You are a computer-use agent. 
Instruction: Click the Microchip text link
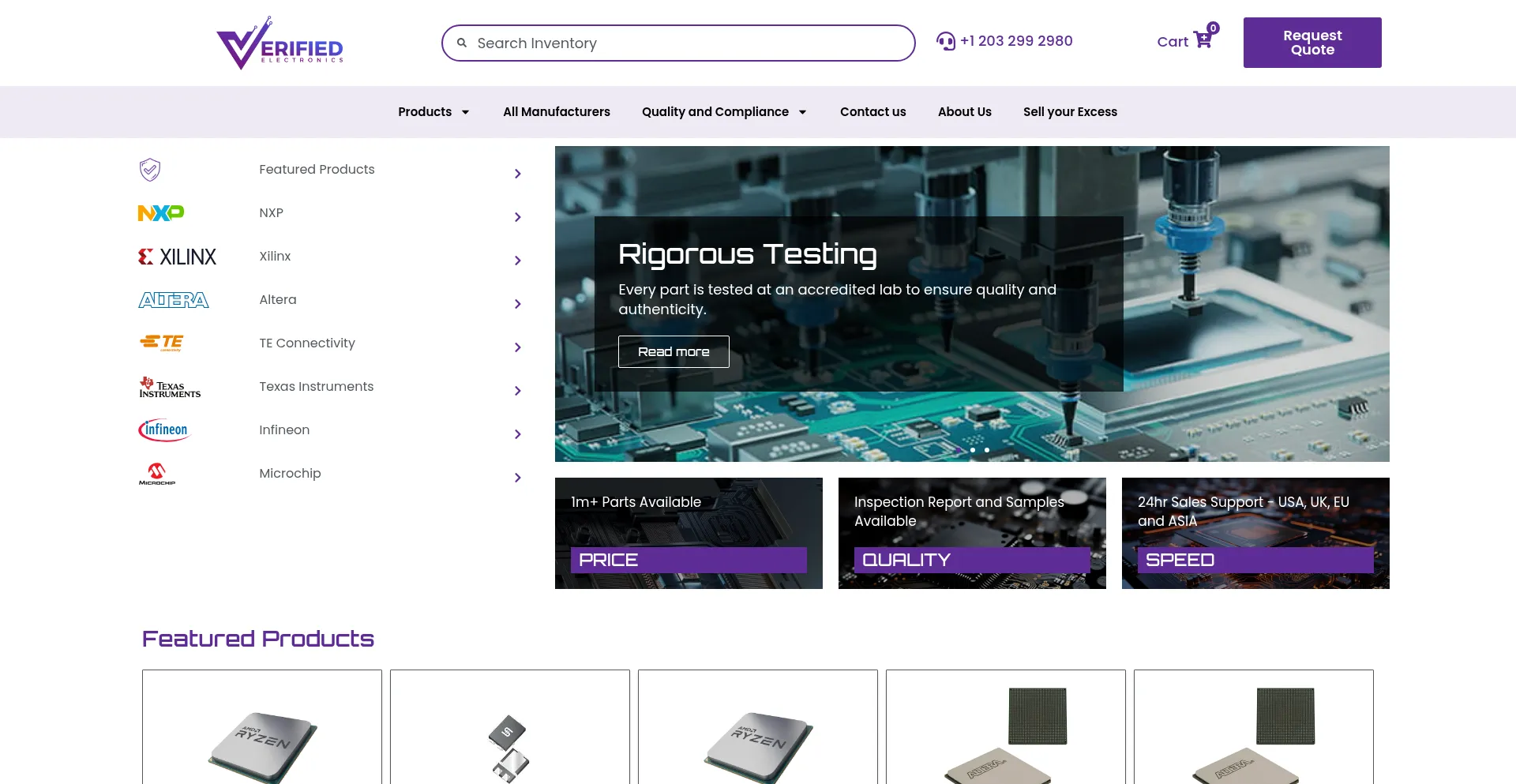290,474
